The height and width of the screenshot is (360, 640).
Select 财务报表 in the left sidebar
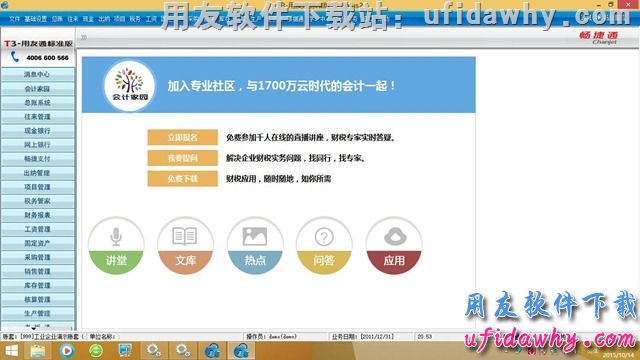[38, 215]
